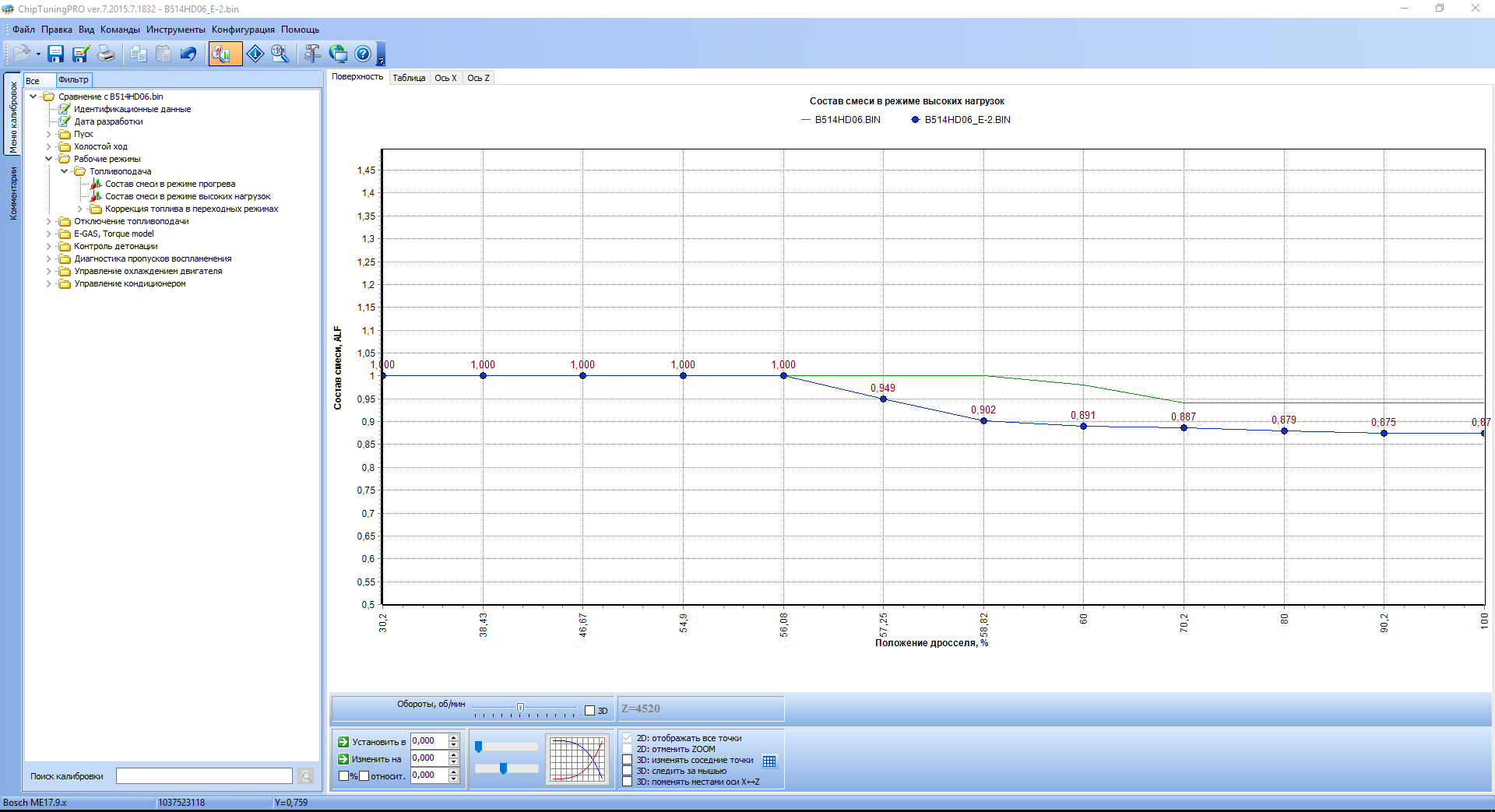Expand Диагностика пропусков воспламенения folder
The width and height of the screenshot is (1495, 812).
[x=49, y=258]
